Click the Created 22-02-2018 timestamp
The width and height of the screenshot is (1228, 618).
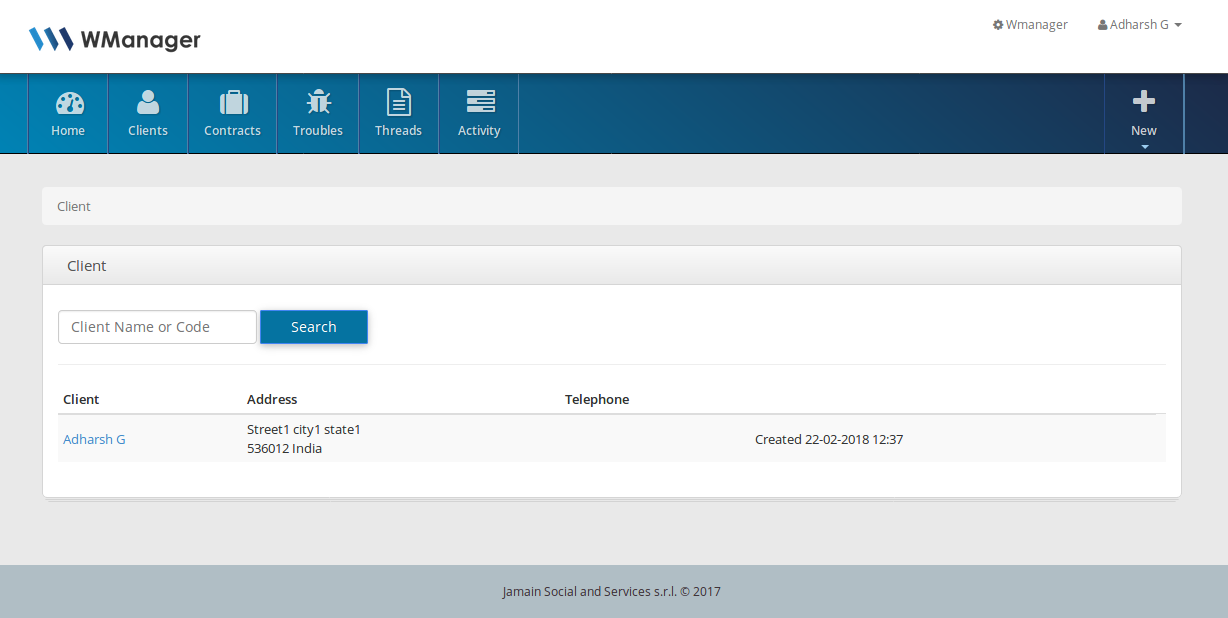tap(828, 439)
